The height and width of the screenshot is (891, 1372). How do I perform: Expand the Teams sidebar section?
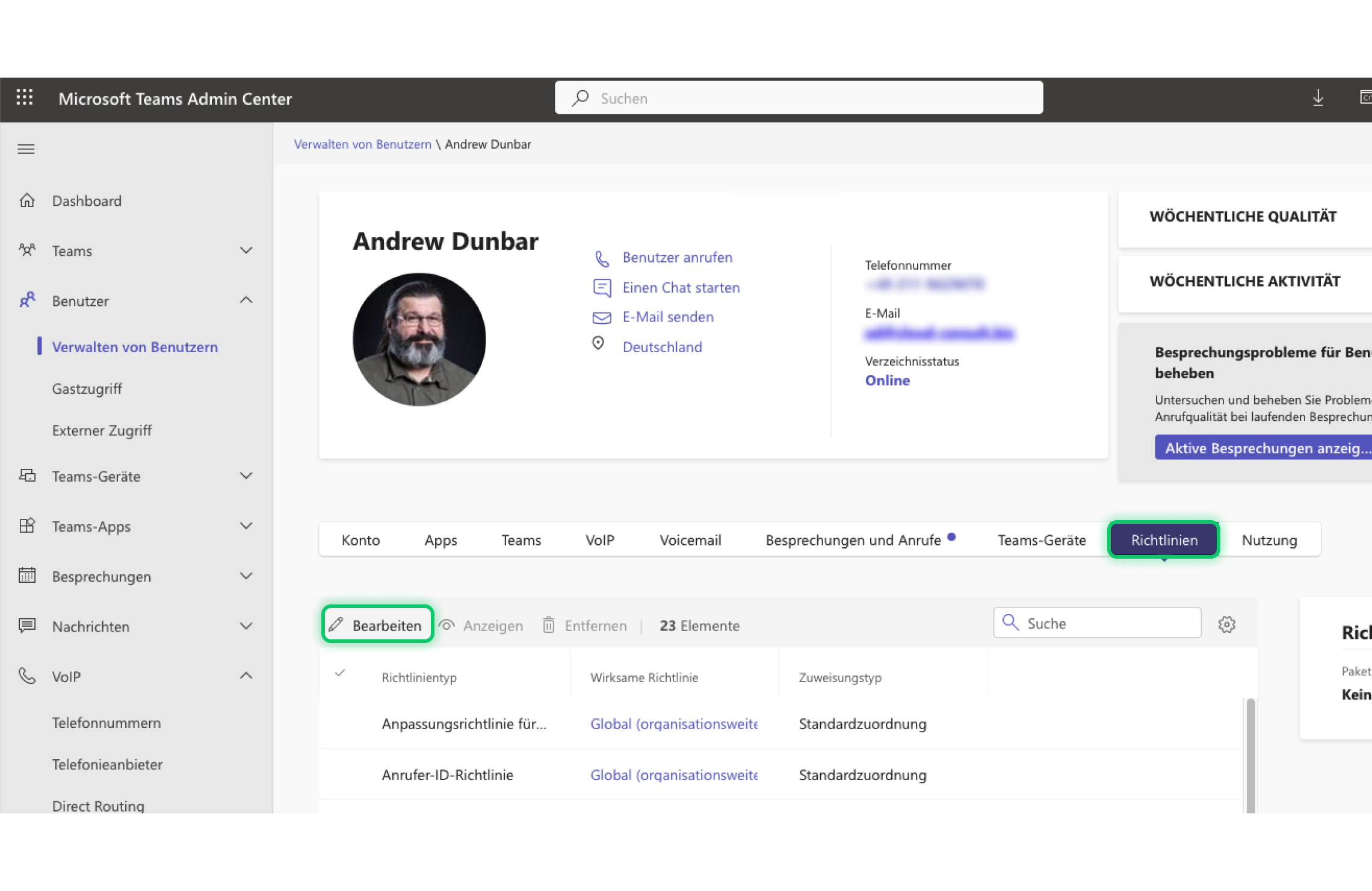(246, 250)
